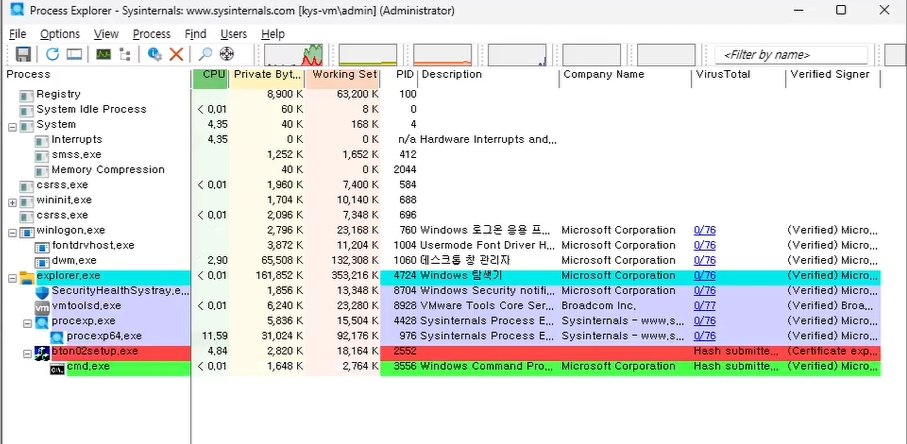Image resolution: width=907 pixels, height=444 pixels.
Task: Collapse the procexp.exe tree node
Action: tap(27, 323)
